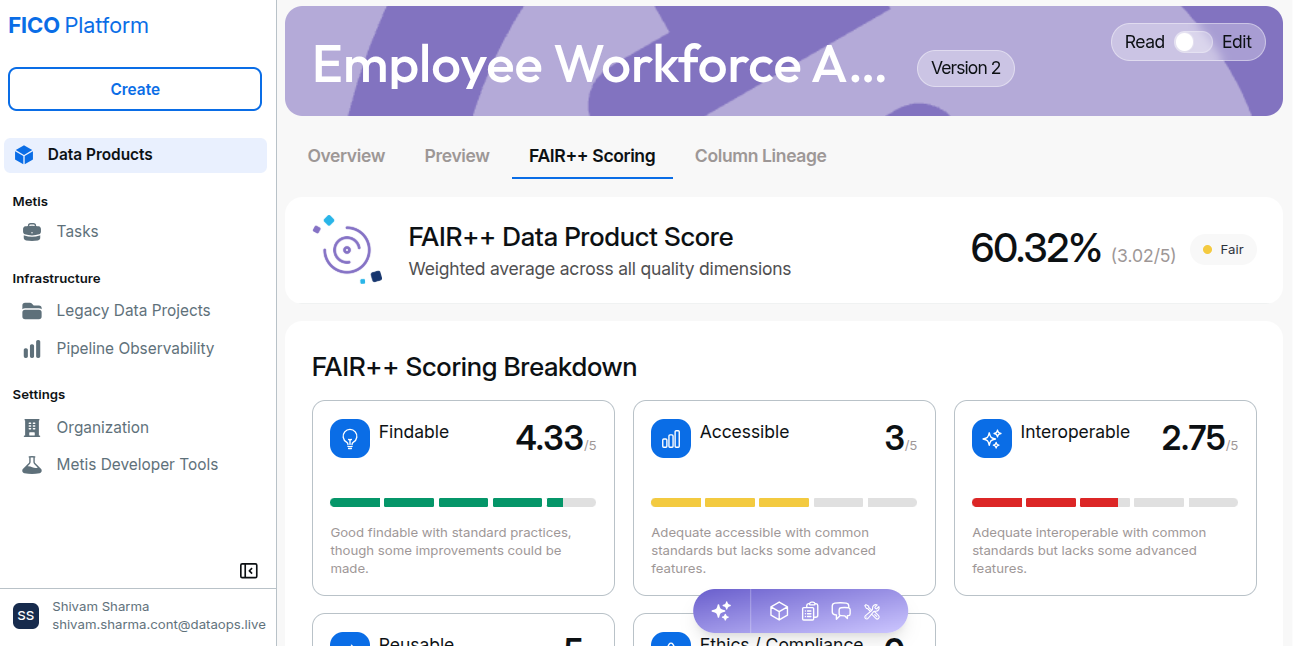Switch to the Overview tab
The width and height of the screenshot is (1293, 646).
(x=346, y=156)
